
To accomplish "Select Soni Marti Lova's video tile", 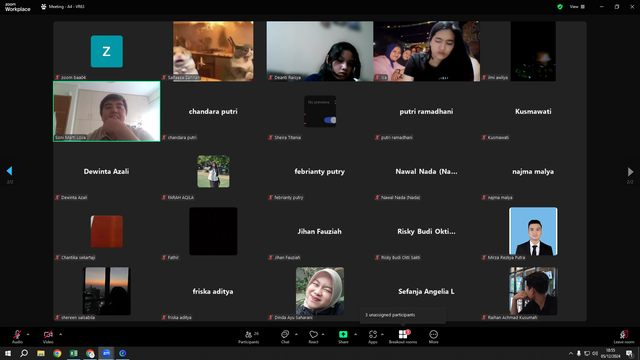I will tap(107, 111).
